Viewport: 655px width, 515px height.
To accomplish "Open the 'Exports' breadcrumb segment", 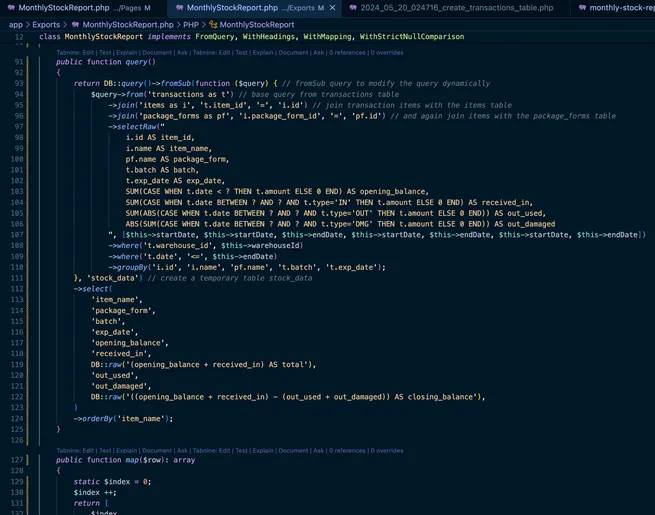I will coord(46,25).
